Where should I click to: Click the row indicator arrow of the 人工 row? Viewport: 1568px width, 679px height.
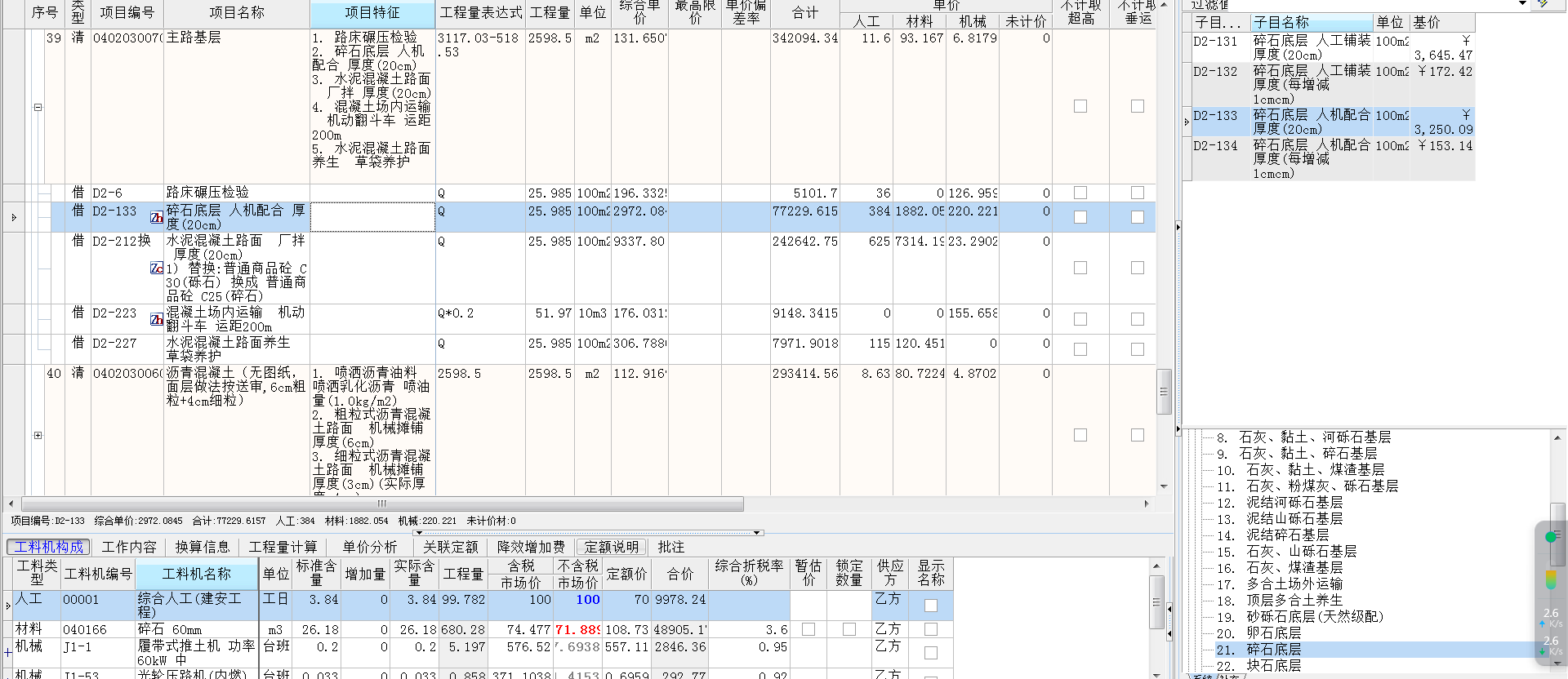(8, 606)
